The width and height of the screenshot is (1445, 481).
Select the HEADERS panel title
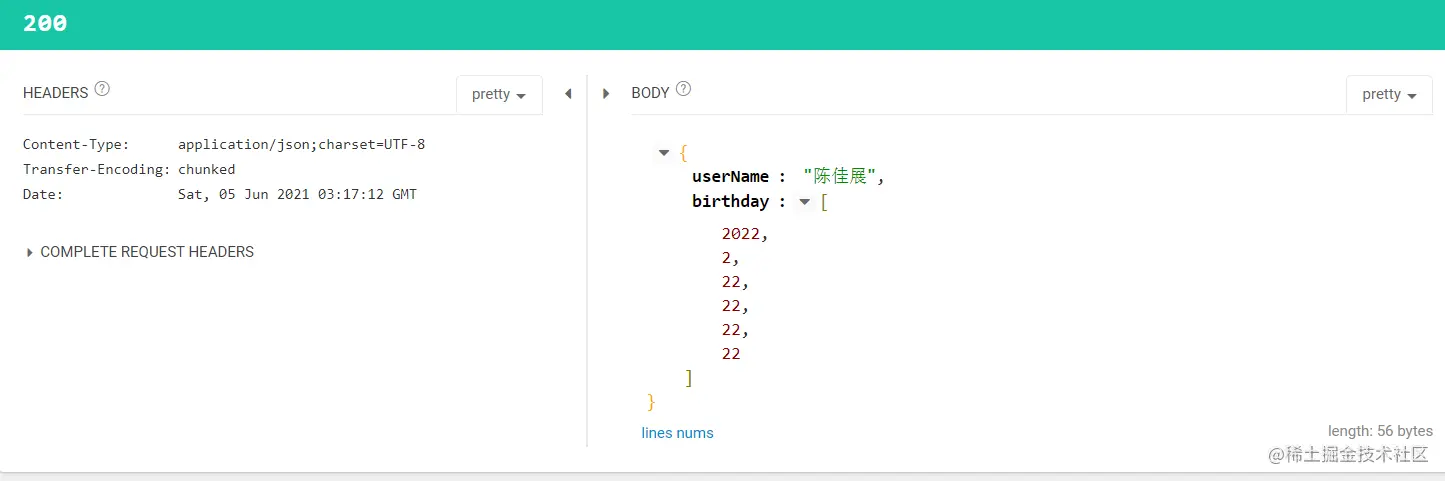point(56,92)
